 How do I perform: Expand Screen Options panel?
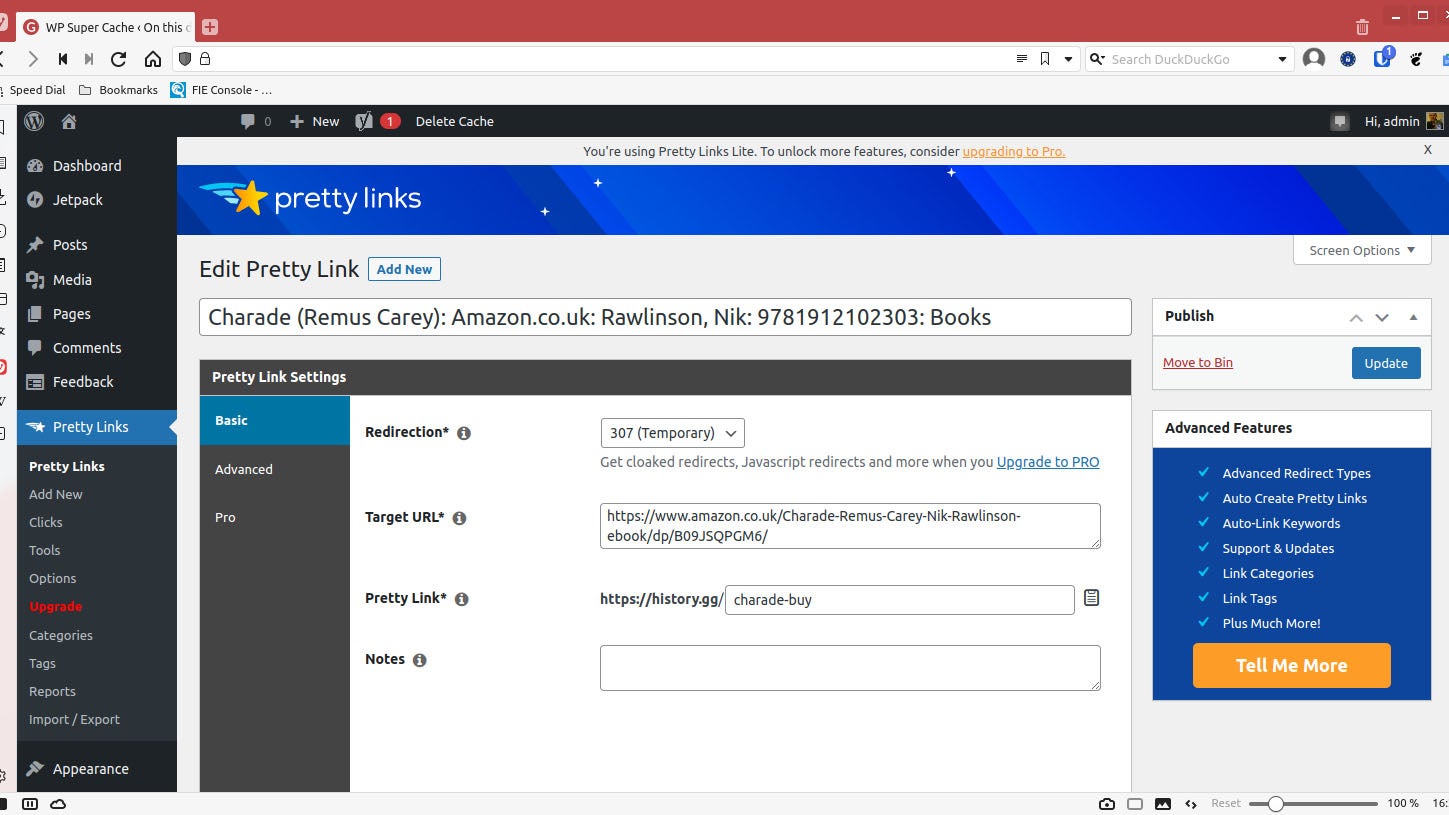click(x=1362, y=250)
